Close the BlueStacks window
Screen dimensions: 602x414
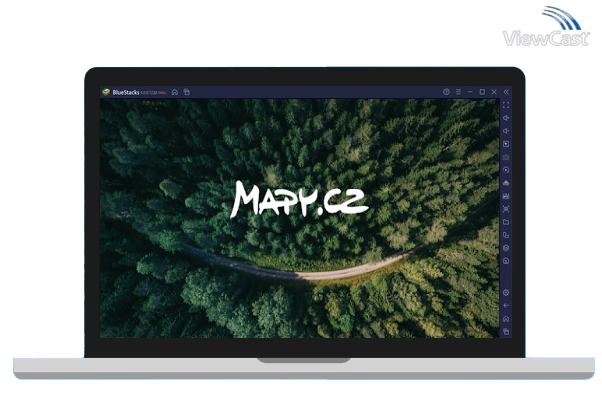[494, 92]
